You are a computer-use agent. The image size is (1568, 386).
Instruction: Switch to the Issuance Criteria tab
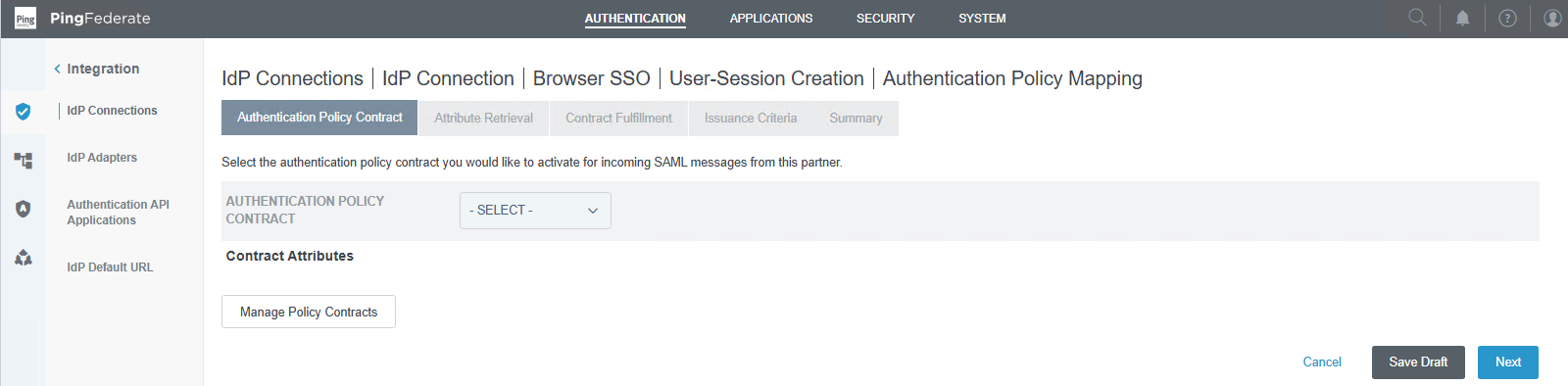tap(751, 118)
